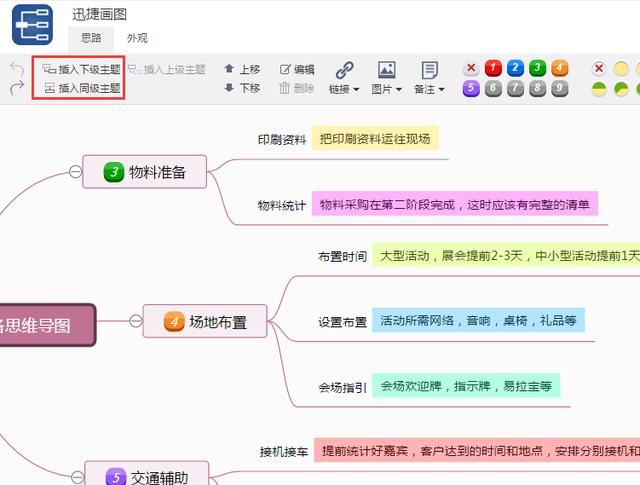640x485 pixels.
Task: Select the green priority 3 icon
Action: [537, 68]
